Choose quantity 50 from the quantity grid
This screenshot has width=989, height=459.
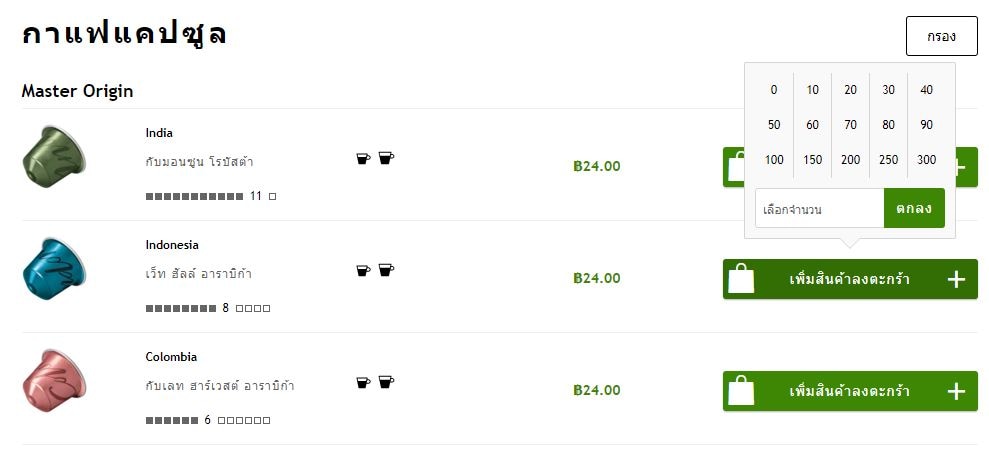[774, 125]
